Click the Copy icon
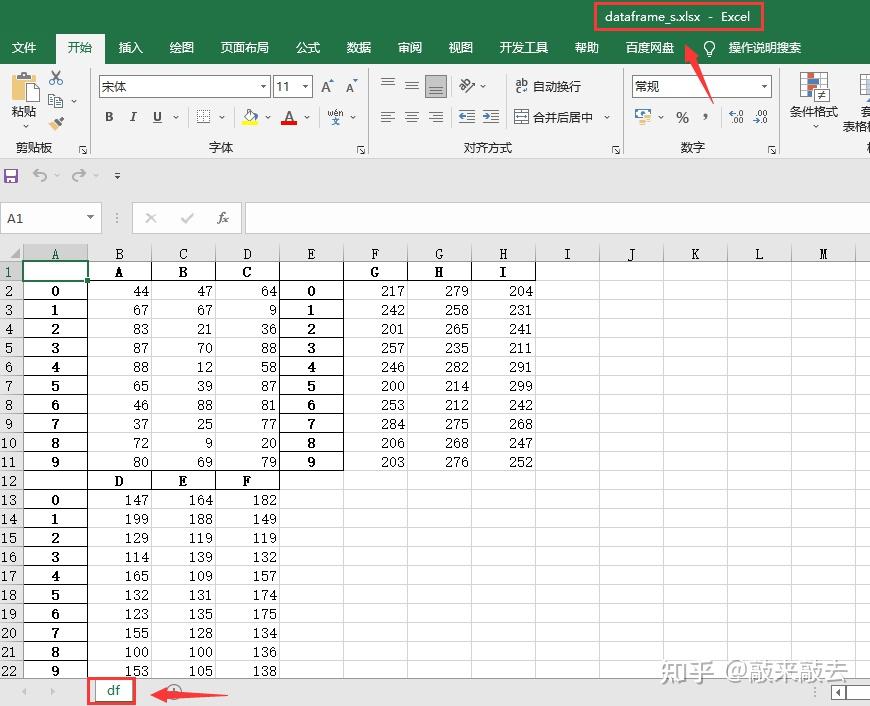This screenshot has height=706, width=870. click(x=55, y=99)
